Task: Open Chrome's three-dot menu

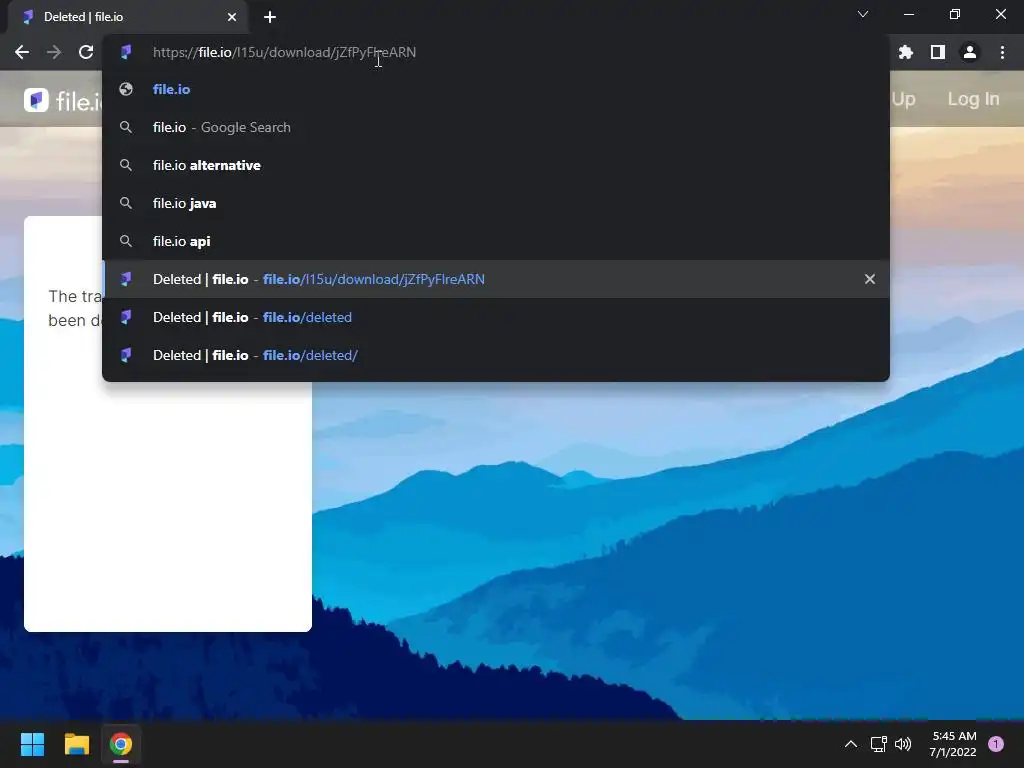Action: pos(1002,52)
